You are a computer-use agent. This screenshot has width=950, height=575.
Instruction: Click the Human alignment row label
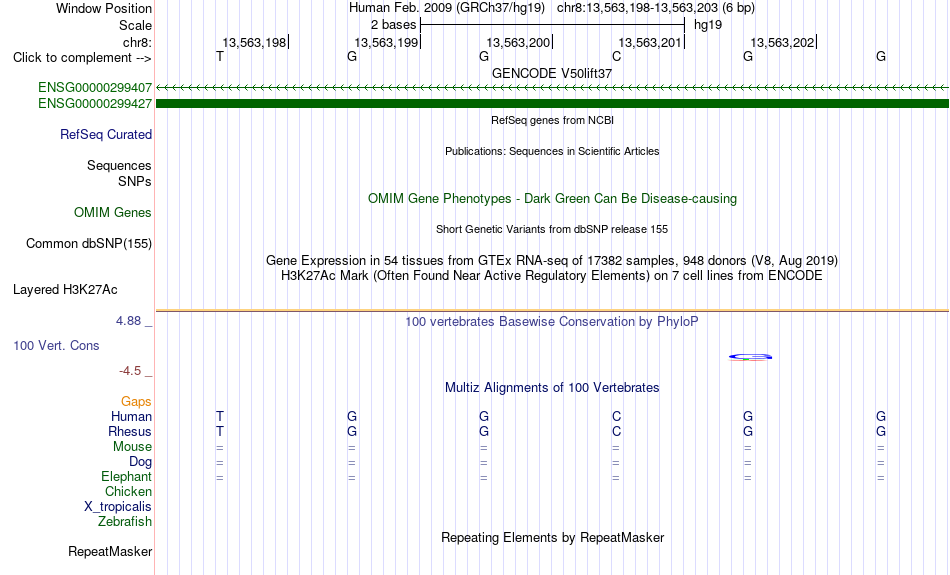click(x=131, y=416)
